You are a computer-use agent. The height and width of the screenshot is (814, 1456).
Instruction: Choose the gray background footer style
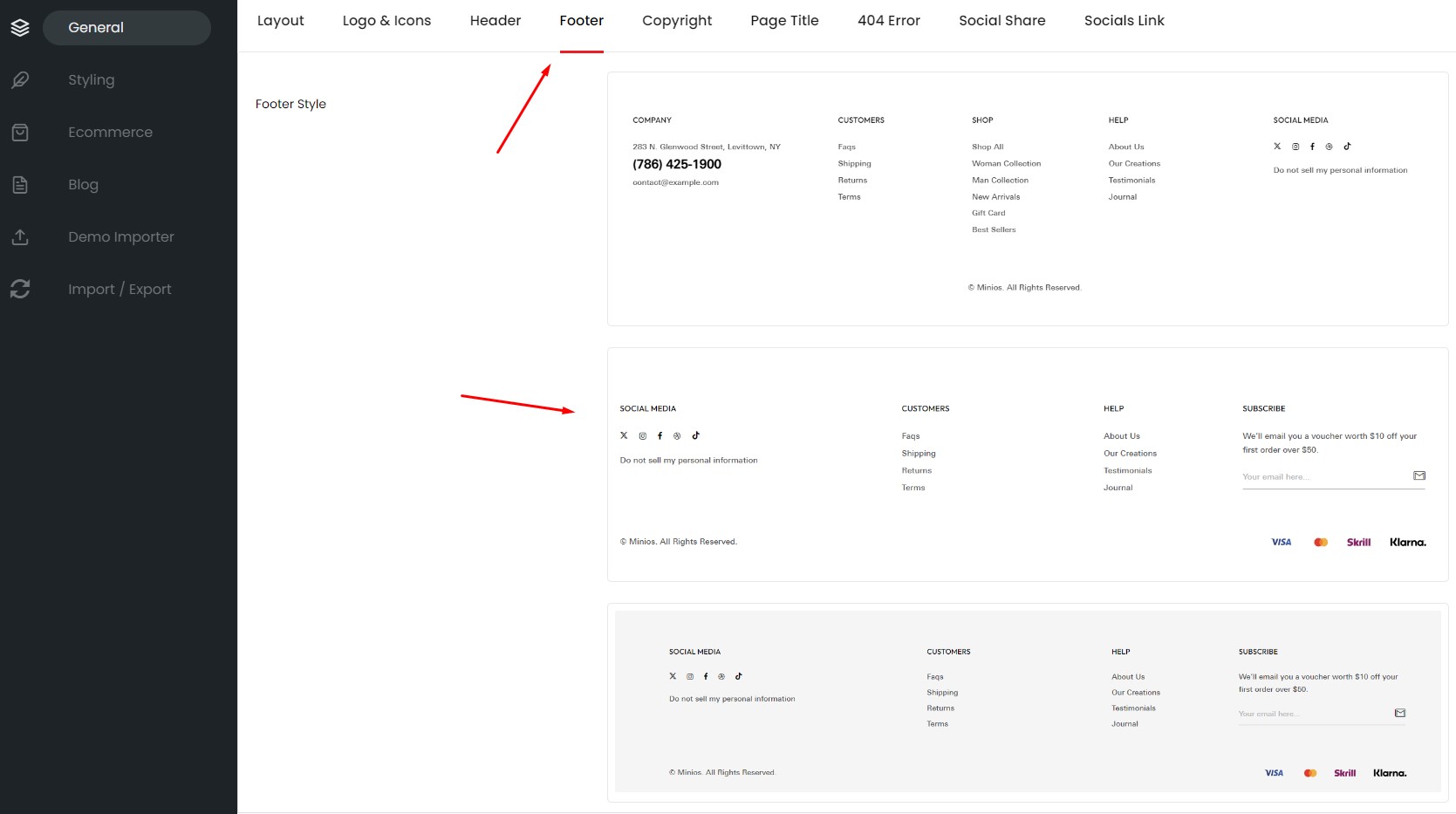1028,702
